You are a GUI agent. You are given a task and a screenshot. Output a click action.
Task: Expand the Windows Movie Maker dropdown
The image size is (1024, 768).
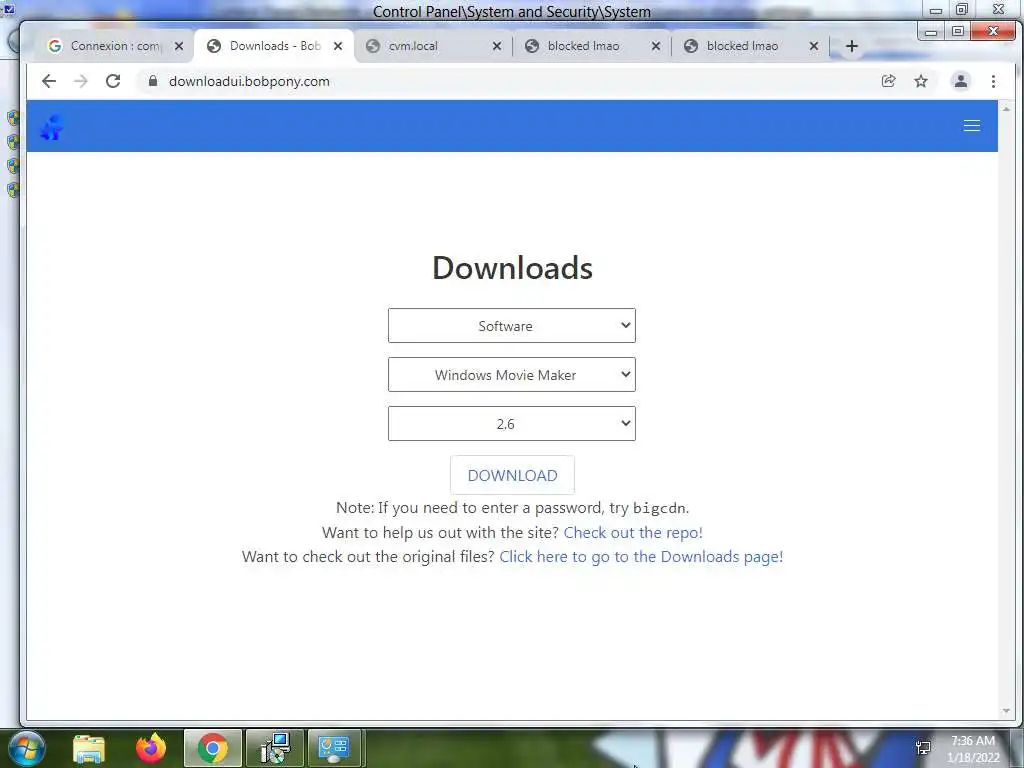pos(511,374)
